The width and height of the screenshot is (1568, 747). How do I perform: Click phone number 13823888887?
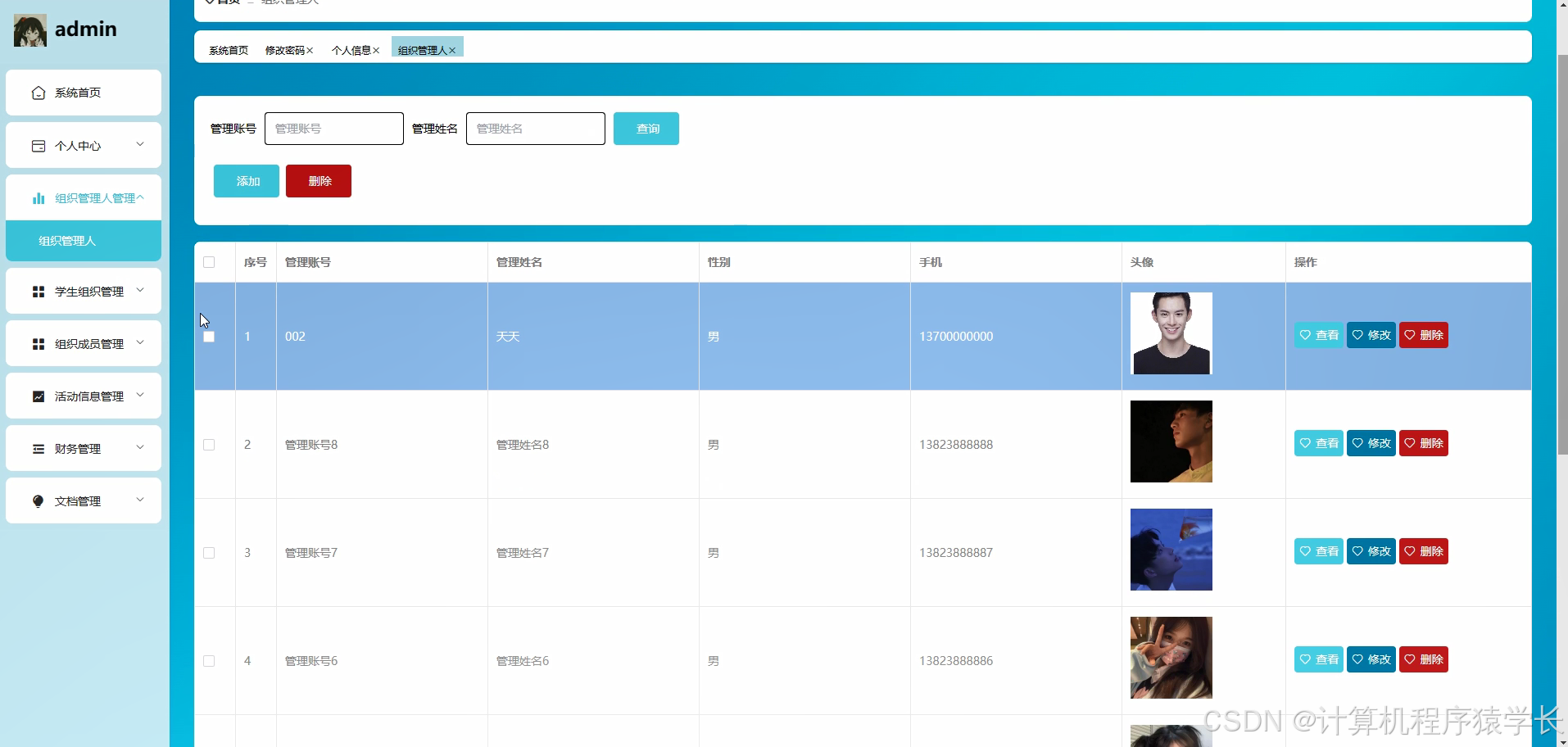pyautogui.click(x=956, y=553)
